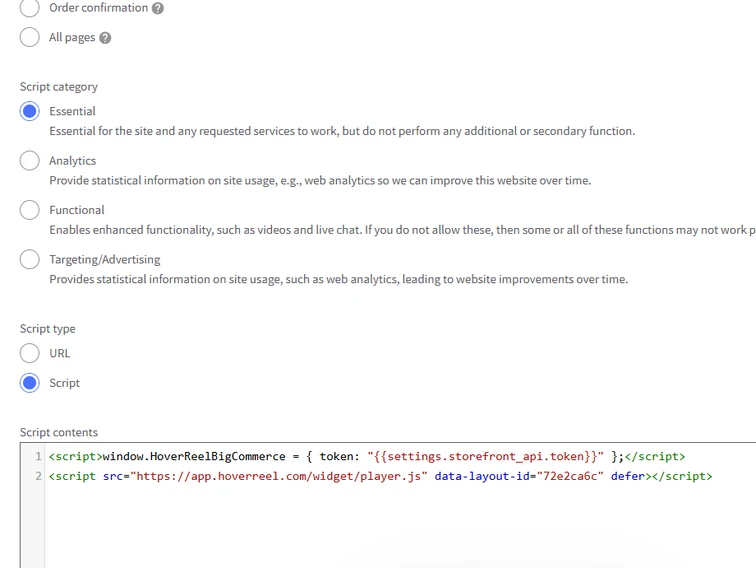Choose the Functional script category
756x568 pixels.
(x=29, y=210)
